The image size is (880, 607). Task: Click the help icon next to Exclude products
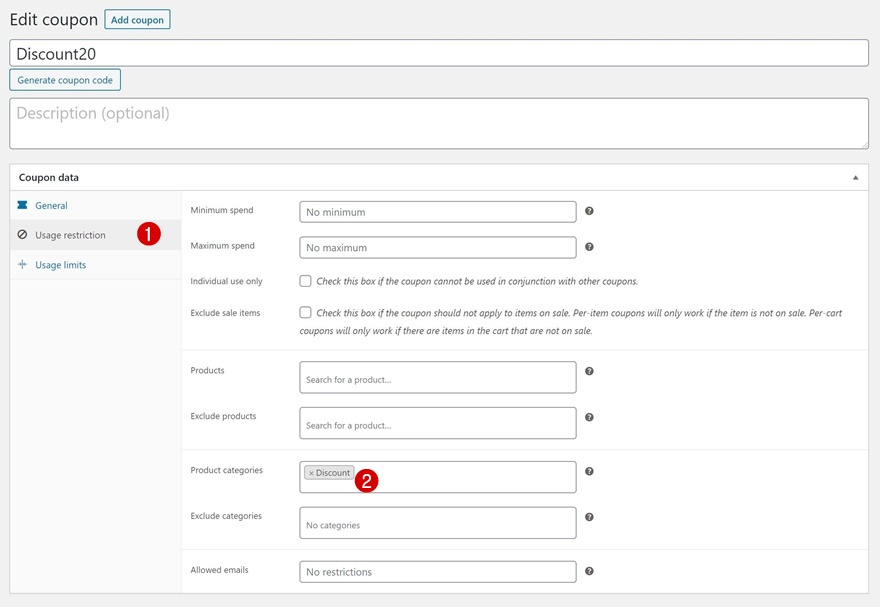click(589, 417)
